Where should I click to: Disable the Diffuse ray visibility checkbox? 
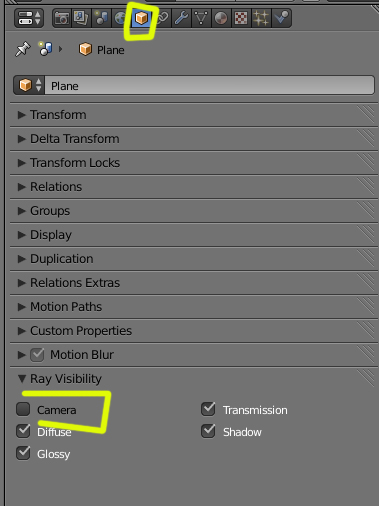(23, 431)
